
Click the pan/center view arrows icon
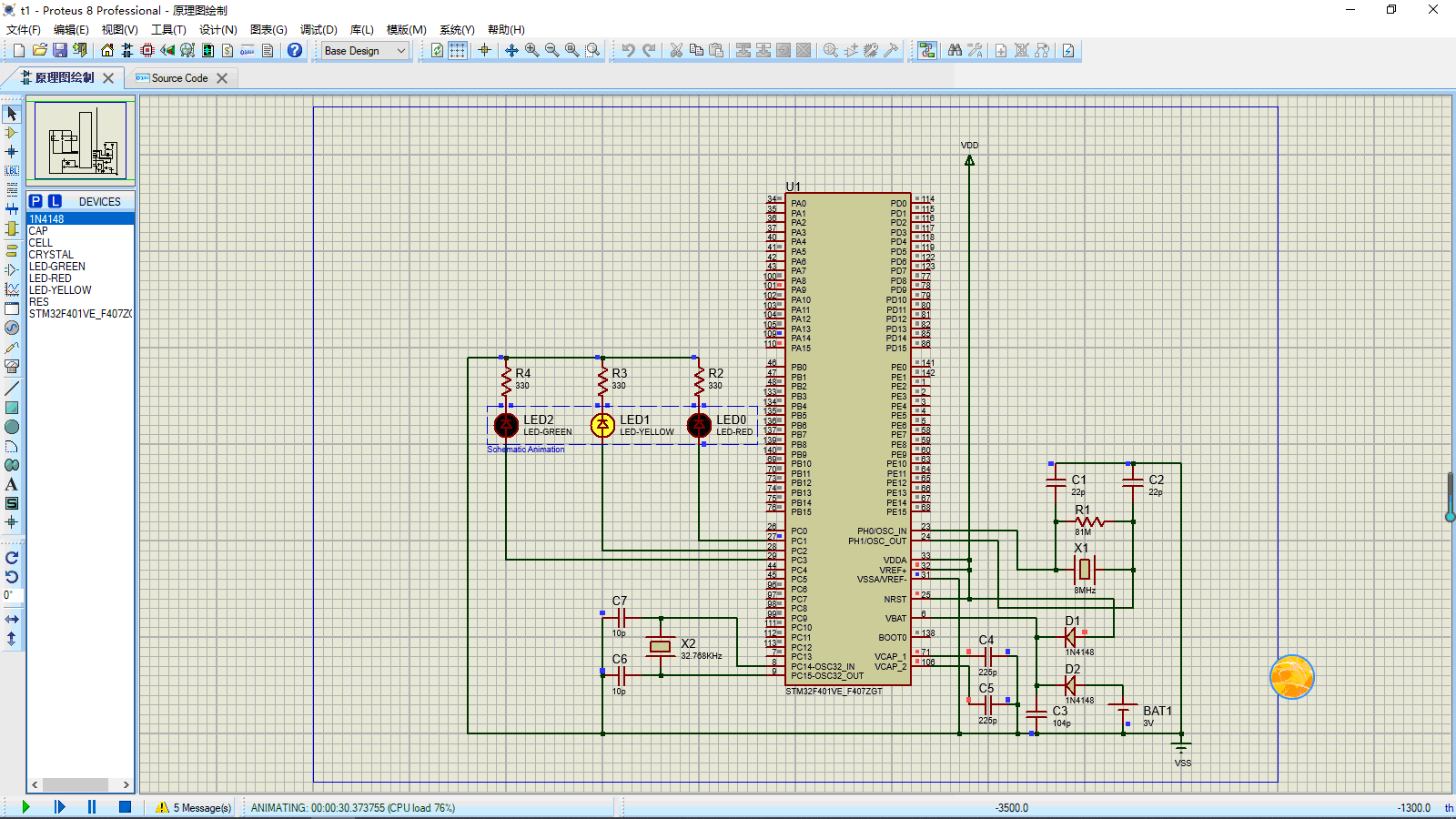coord(511,50)
